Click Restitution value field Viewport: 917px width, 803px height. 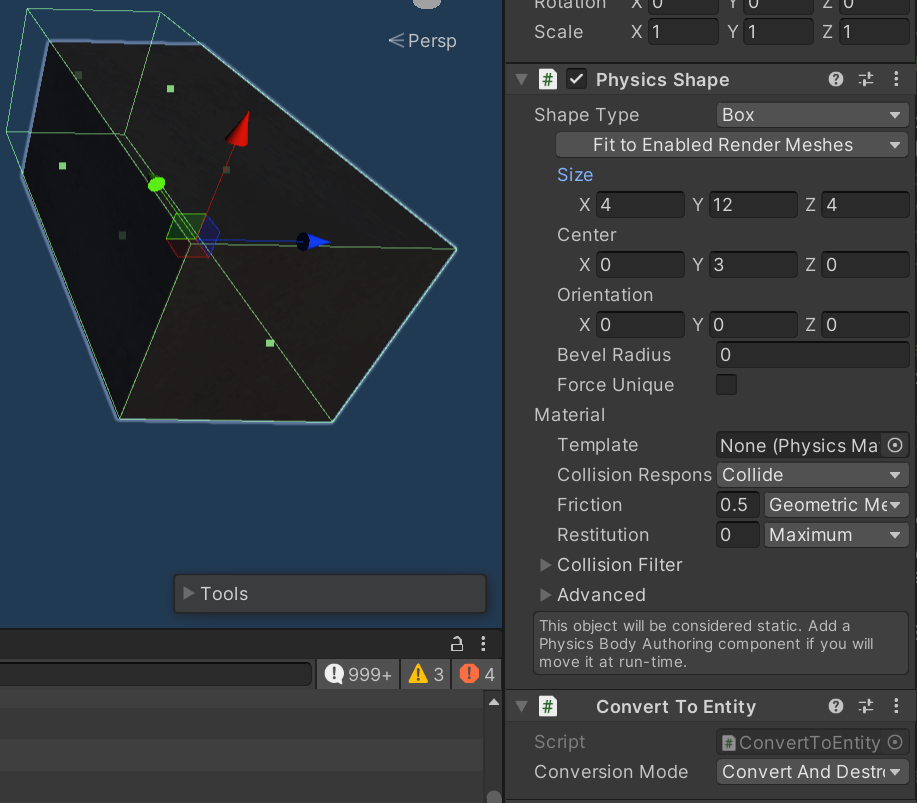click(x=738, y=535)
